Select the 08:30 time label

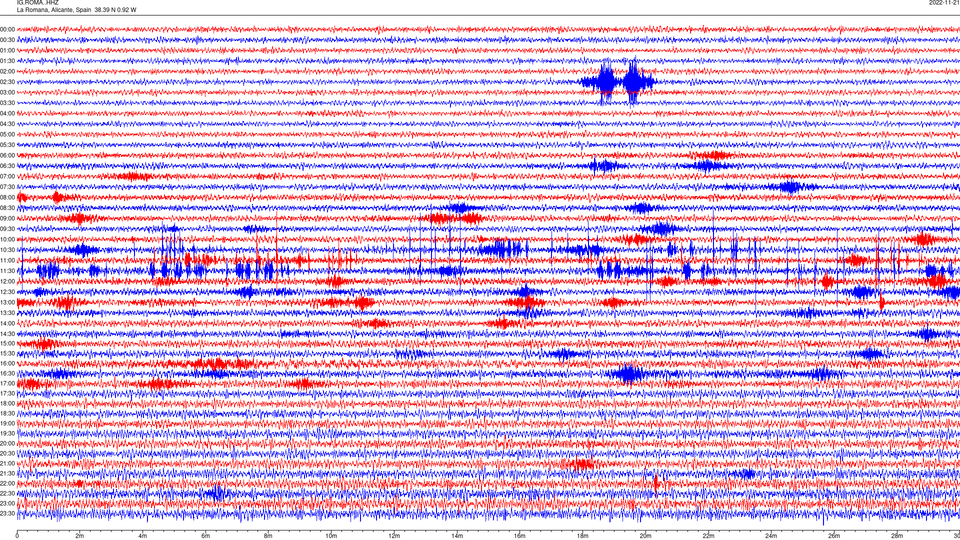point(7,208)
